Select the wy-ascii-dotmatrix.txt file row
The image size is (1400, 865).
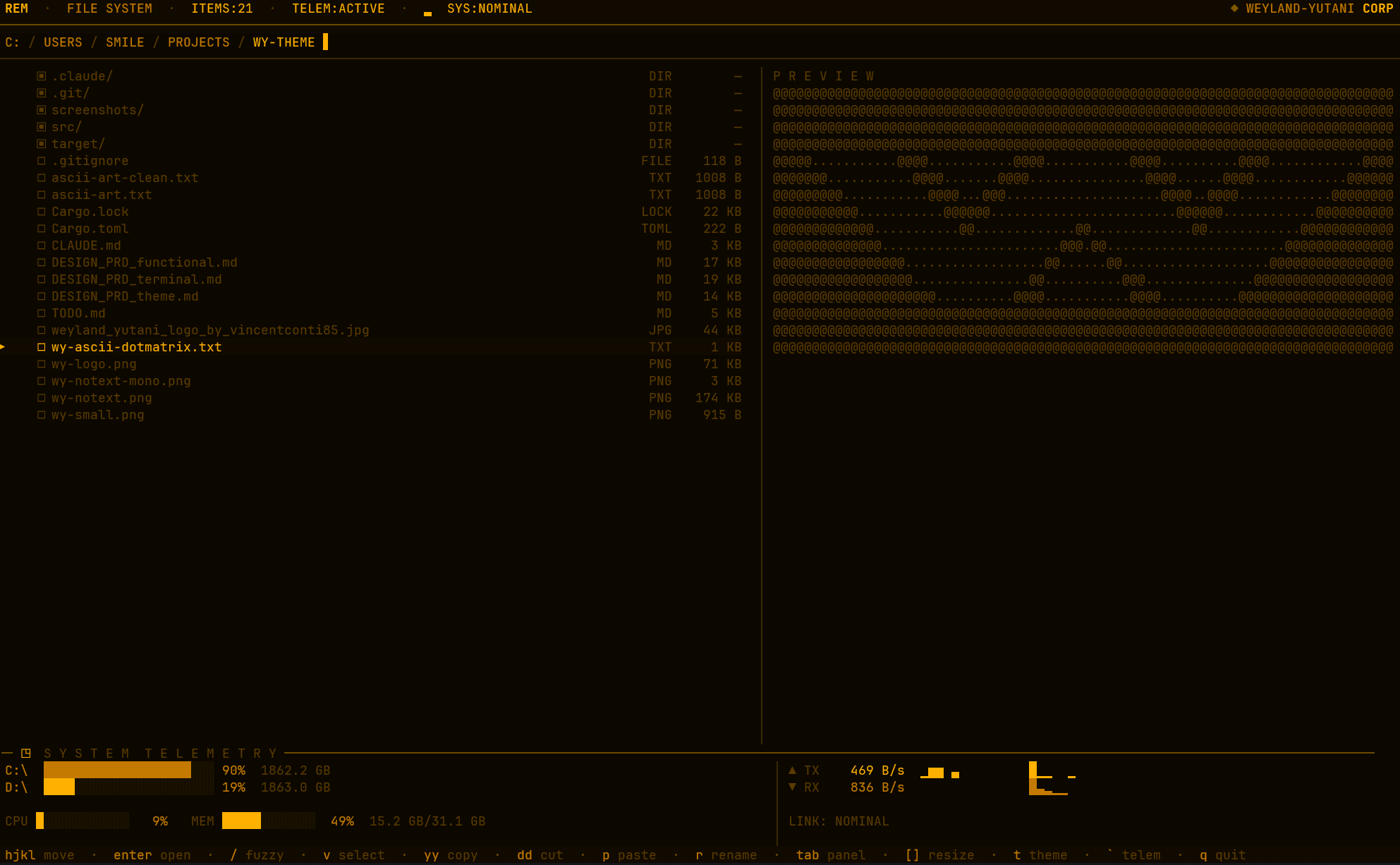pos(137,346)
